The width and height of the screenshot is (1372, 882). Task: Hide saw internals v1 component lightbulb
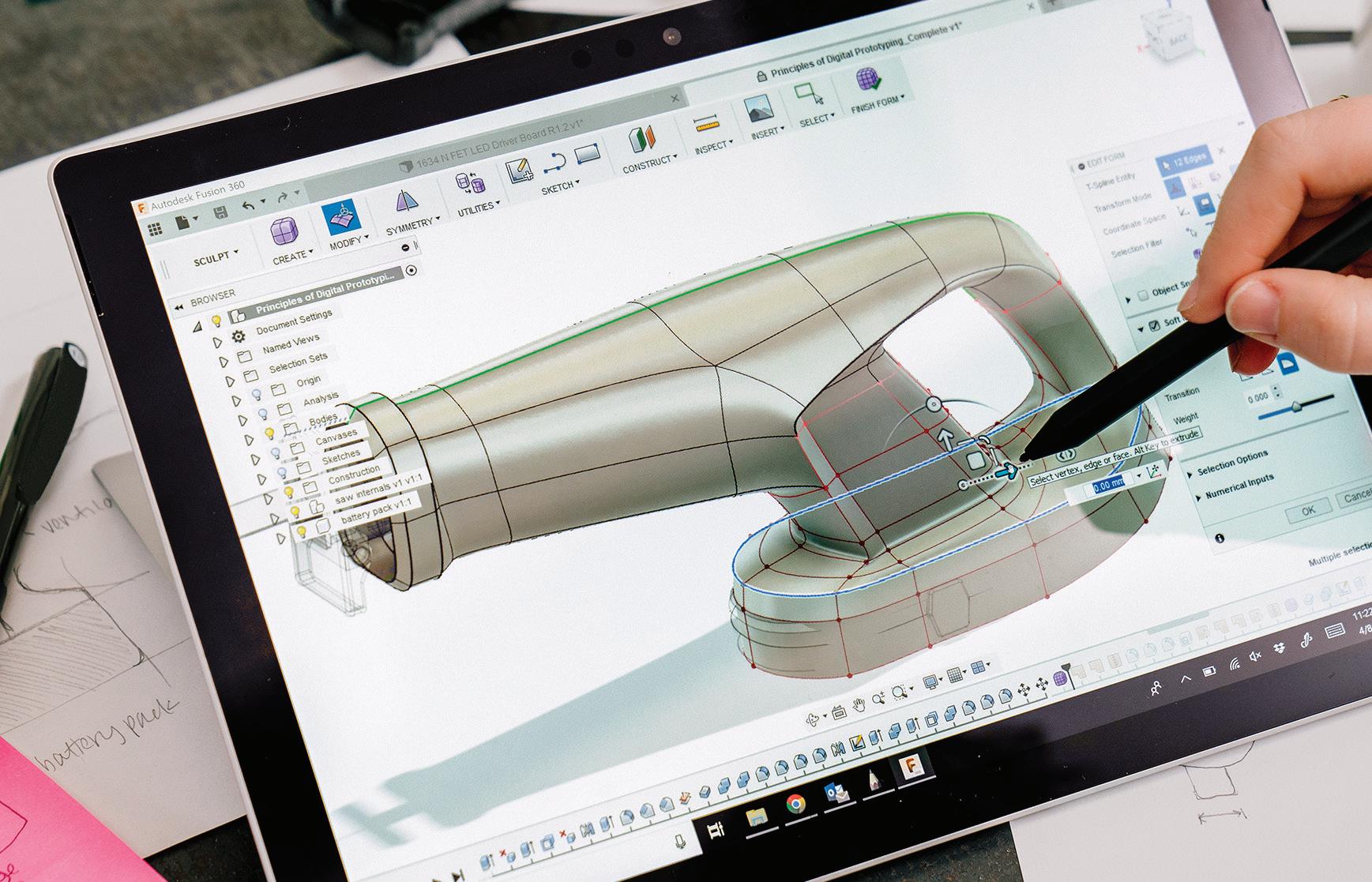click(x=295, y=512)
